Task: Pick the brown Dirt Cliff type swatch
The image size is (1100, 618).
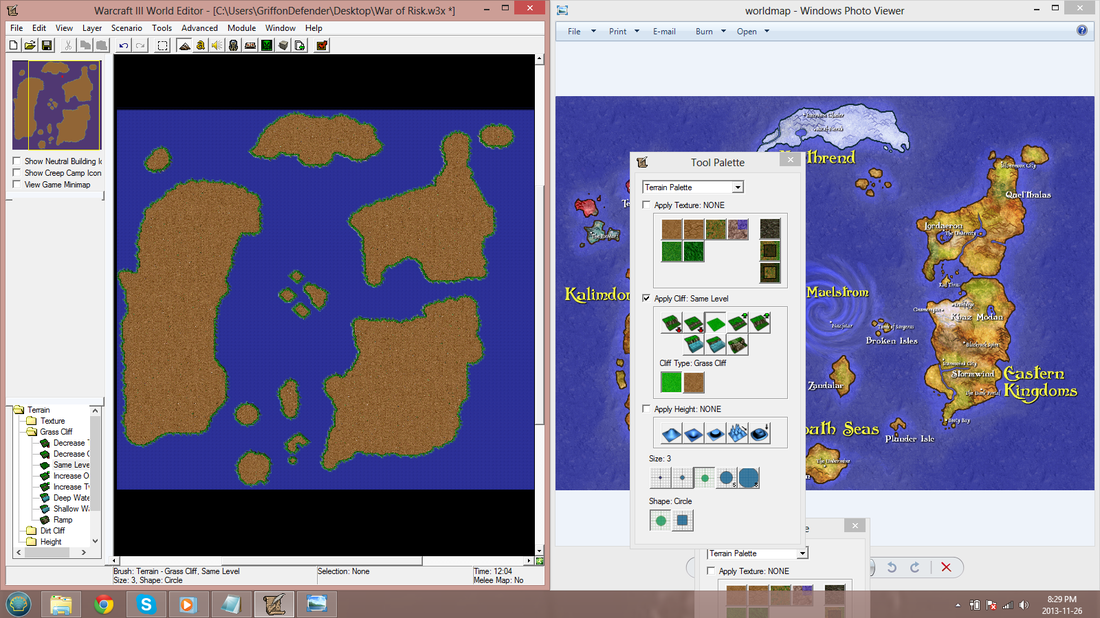Action: point(693,382)
